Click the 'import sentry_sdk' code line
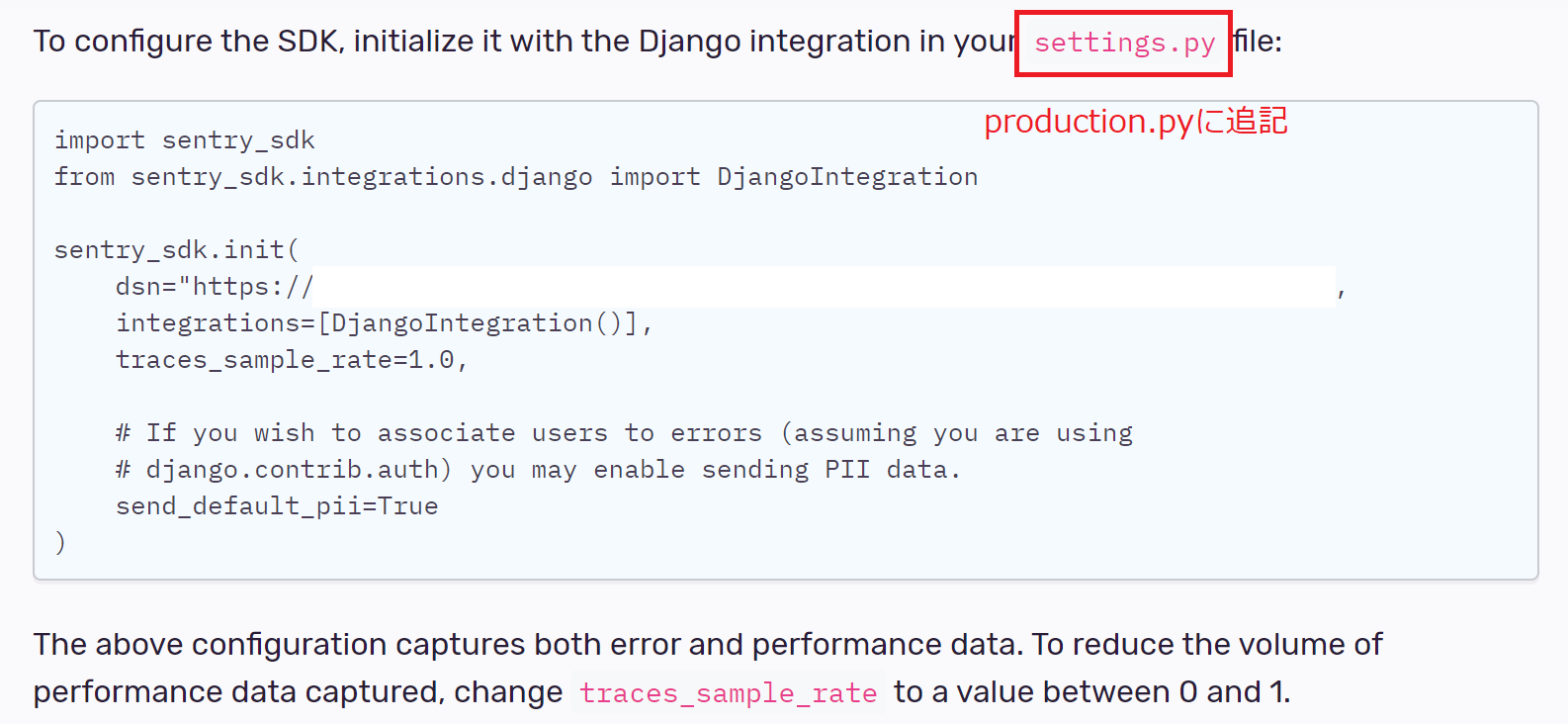The image size is (1568, 724). click(184, 140)
